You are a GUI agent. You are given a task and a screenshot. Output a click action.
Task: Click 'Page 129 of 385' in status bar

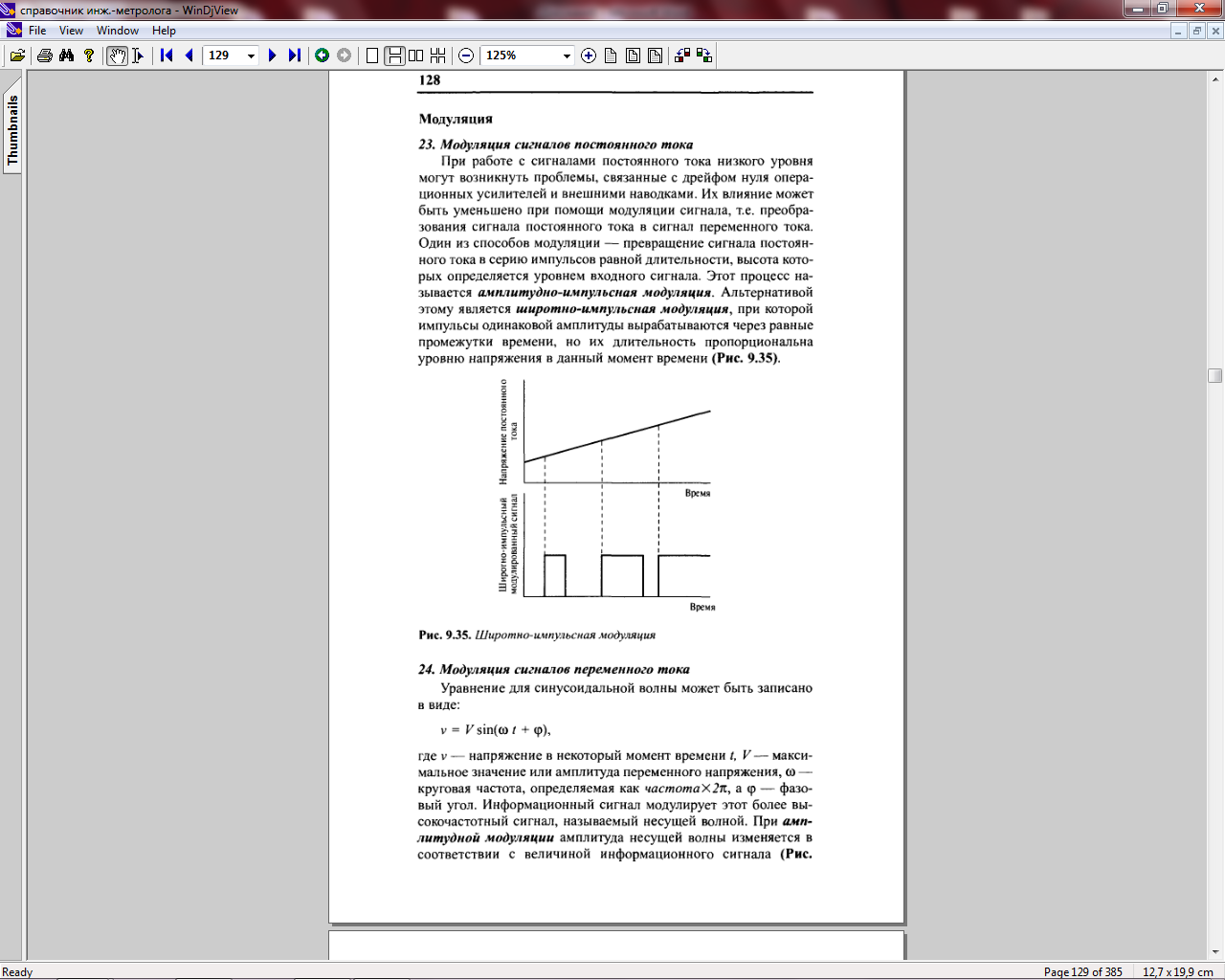click(1082, 971)
